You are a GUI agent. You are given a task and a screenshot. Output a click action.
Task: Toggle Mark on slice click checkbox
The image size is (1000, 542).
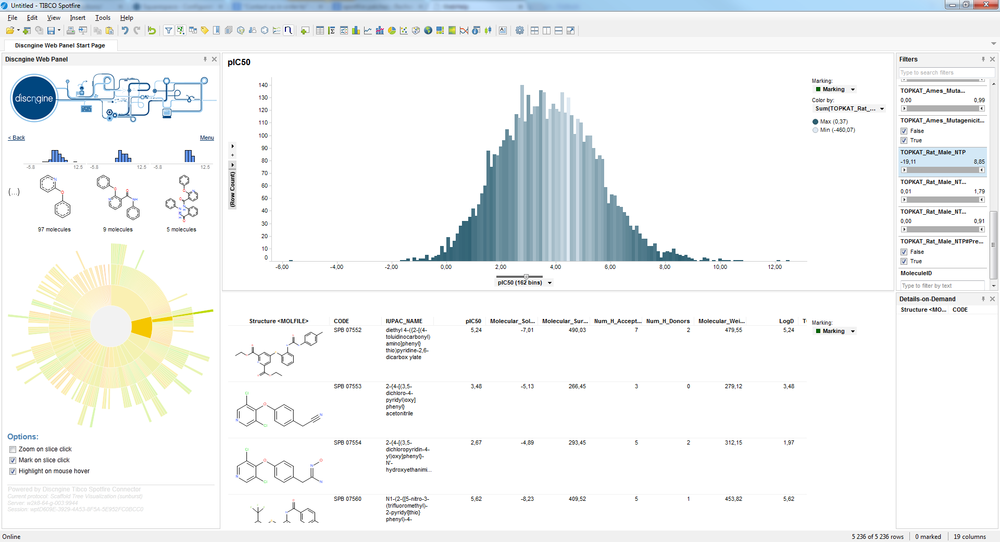[x=12, y=460]
